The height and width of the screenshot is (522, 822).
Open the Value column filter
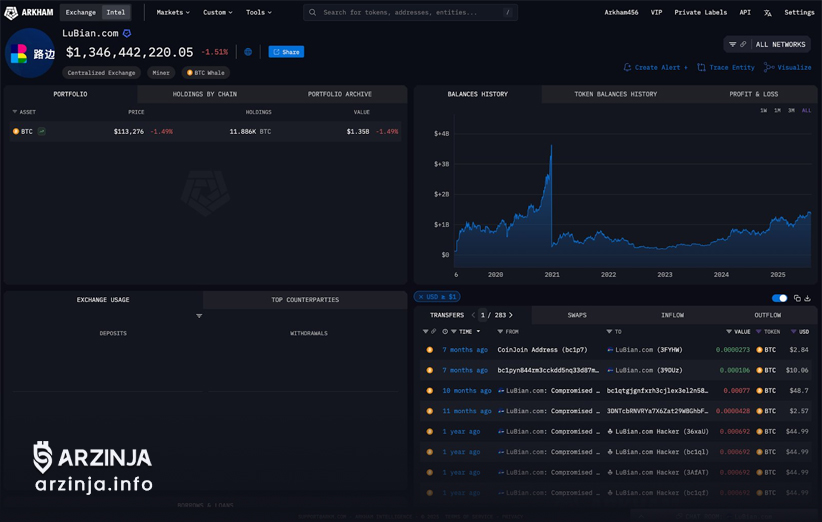729,332
